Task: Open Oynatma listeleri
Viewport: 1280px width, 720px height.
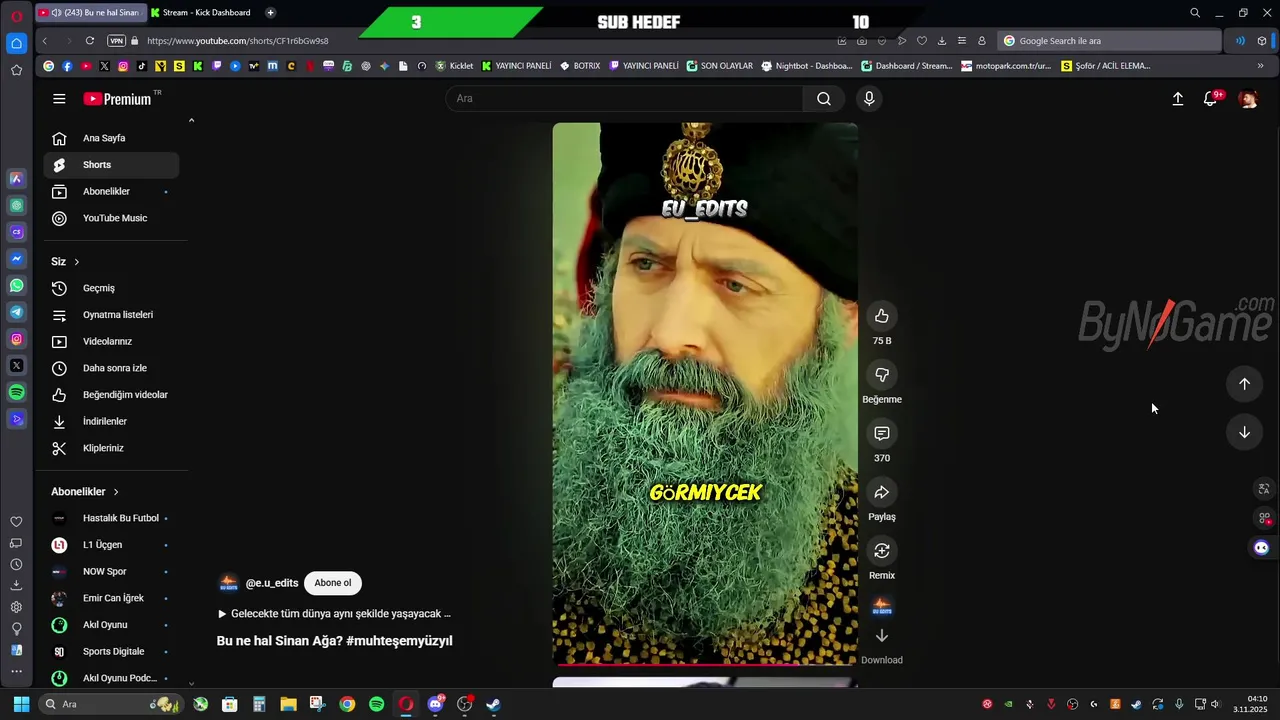Action: click(x=111, y=315)
